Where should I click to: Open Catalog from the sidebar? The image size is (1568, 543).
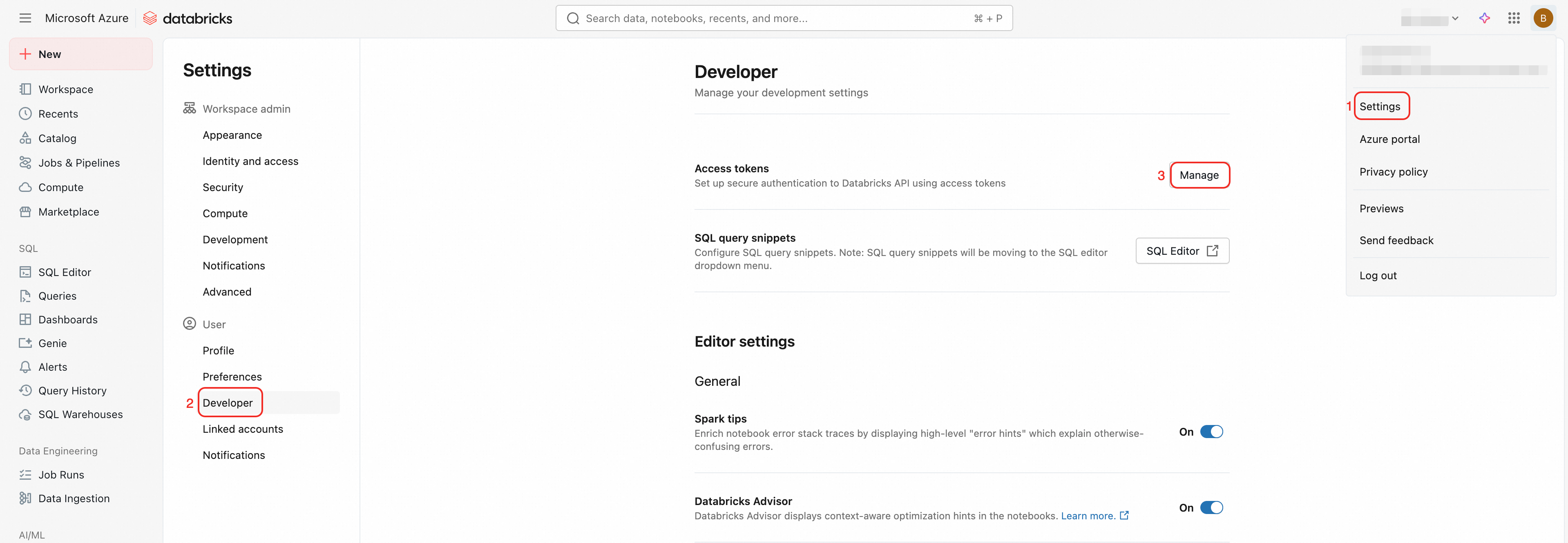point(57,139)
